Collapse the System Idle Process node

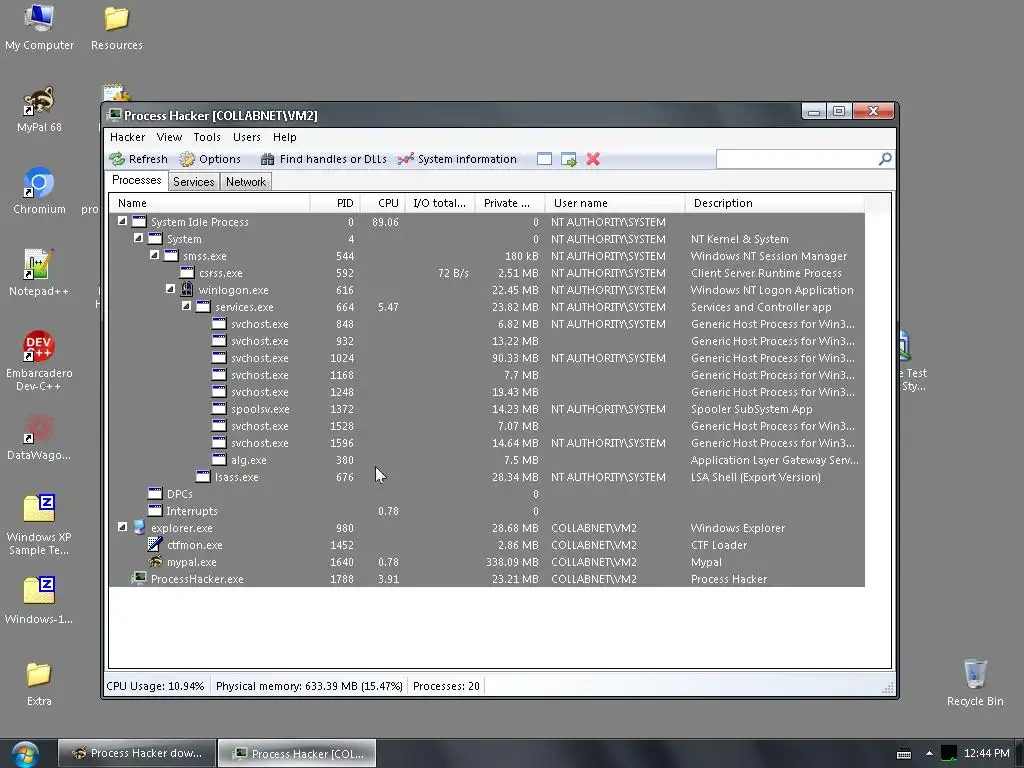pyautogui.click(x=122, y=221)
